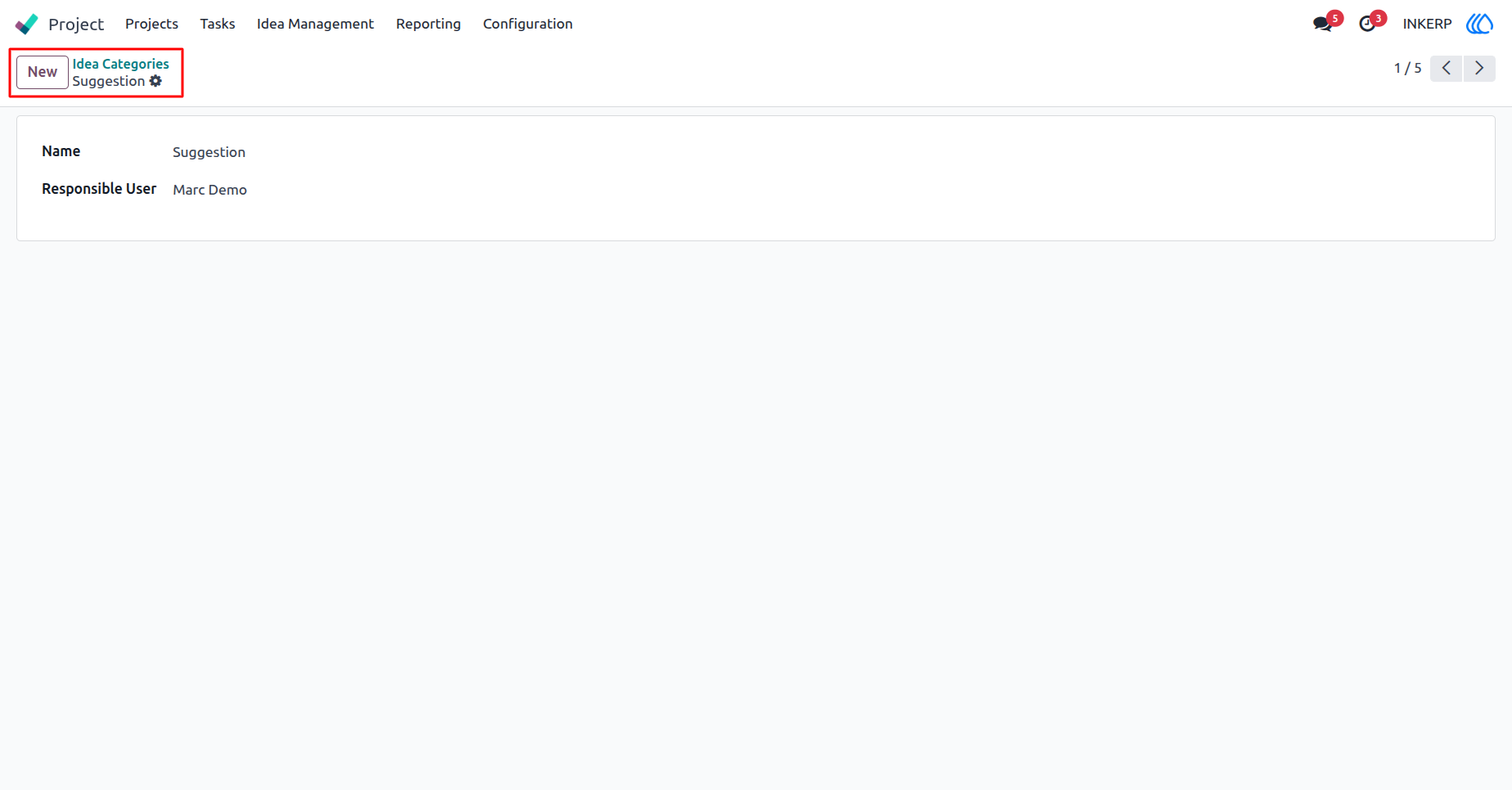Click the blue user avatar icon
Image resolution: width=1512 pixels, height=790 pixels.
pos(1479,24)
